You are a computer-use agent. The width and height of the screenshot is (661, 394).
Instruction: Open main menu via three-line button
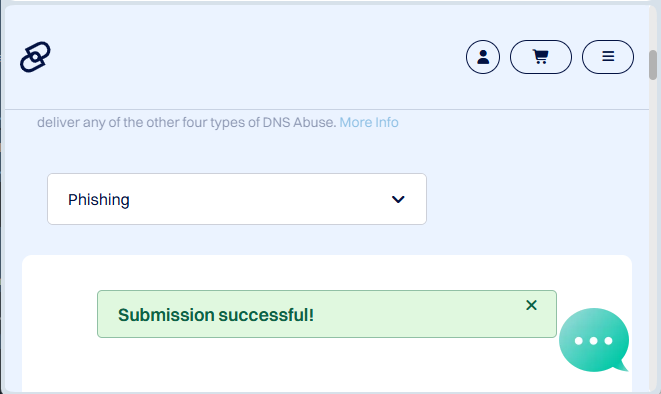[x=608, y=56]
